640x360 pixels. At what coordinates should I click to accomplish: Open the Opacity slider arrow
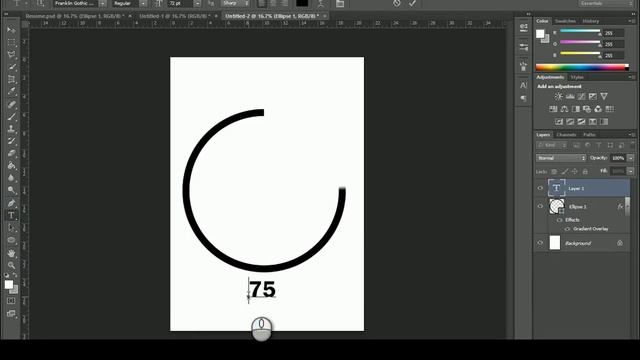pyautogui.click(x=631, y=158)
